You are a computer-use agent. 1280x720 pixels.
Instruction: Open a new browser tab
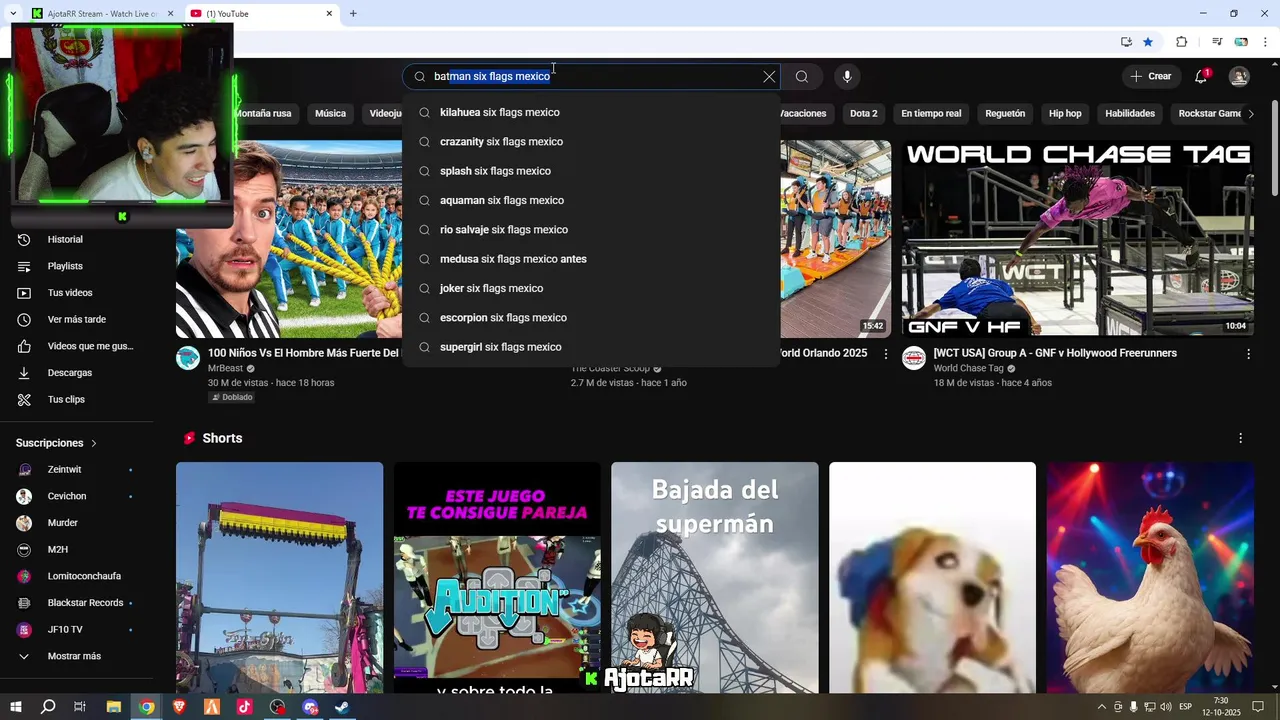click(x=353, y=14)
